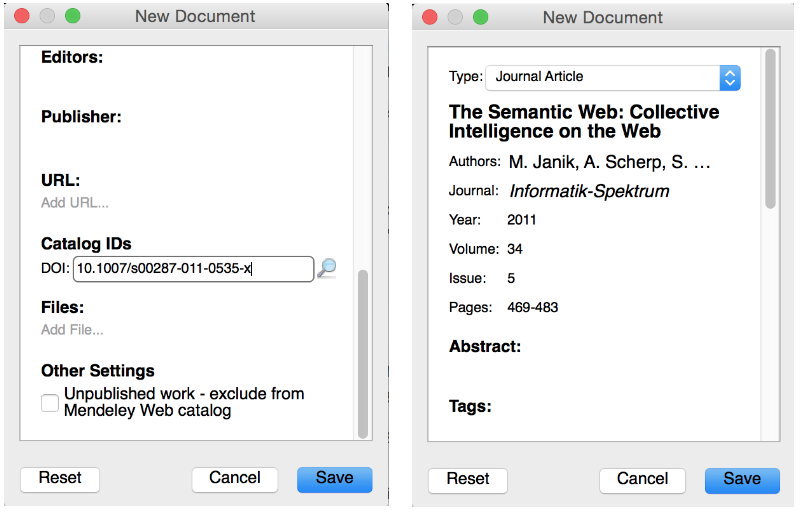
Task: Click green zoom button of left window
Action: (x=72, y=16)
